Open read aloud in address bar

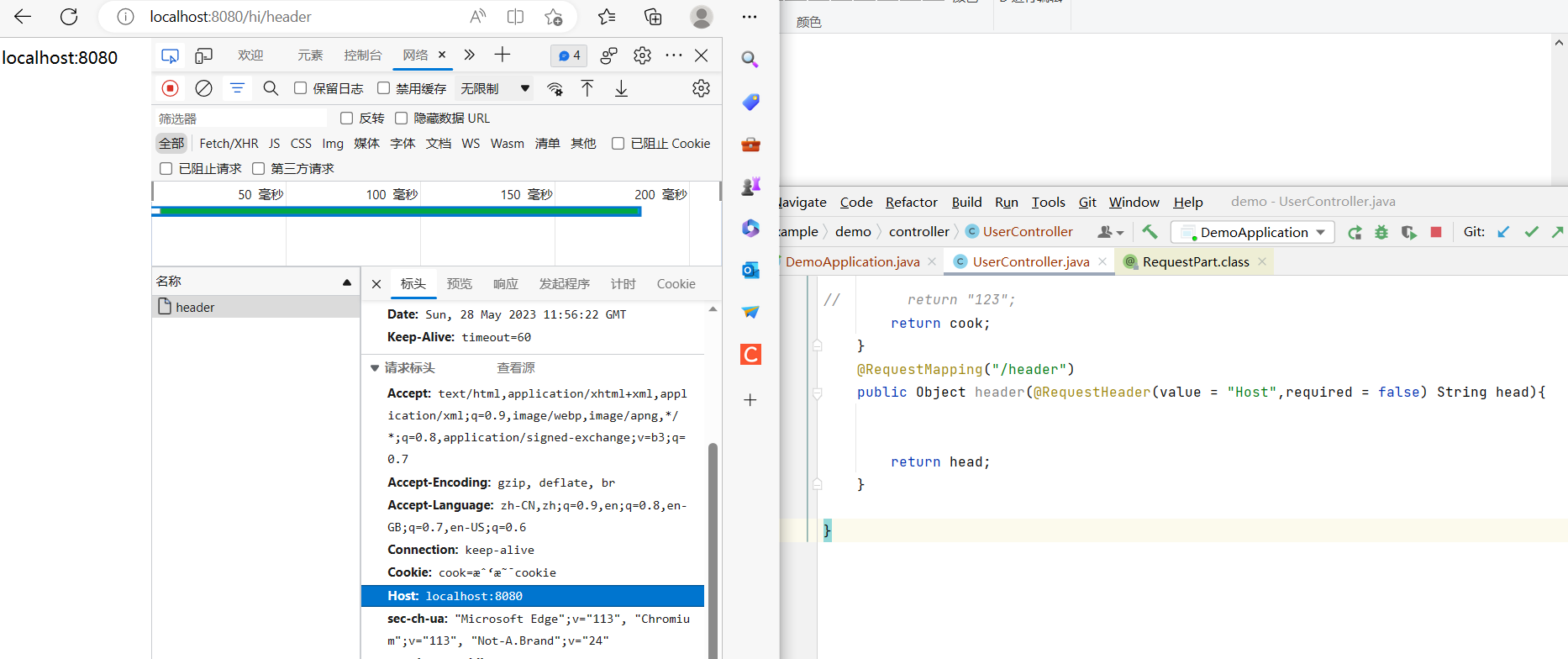click(x=478, y=16)
